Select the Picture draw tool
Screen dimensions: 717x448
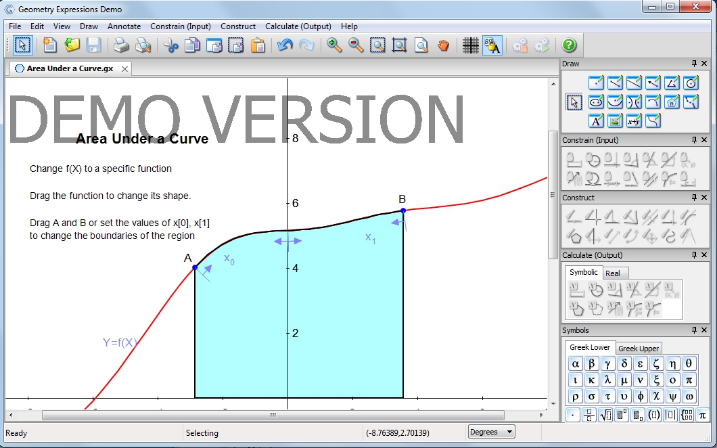pos(615,121)
